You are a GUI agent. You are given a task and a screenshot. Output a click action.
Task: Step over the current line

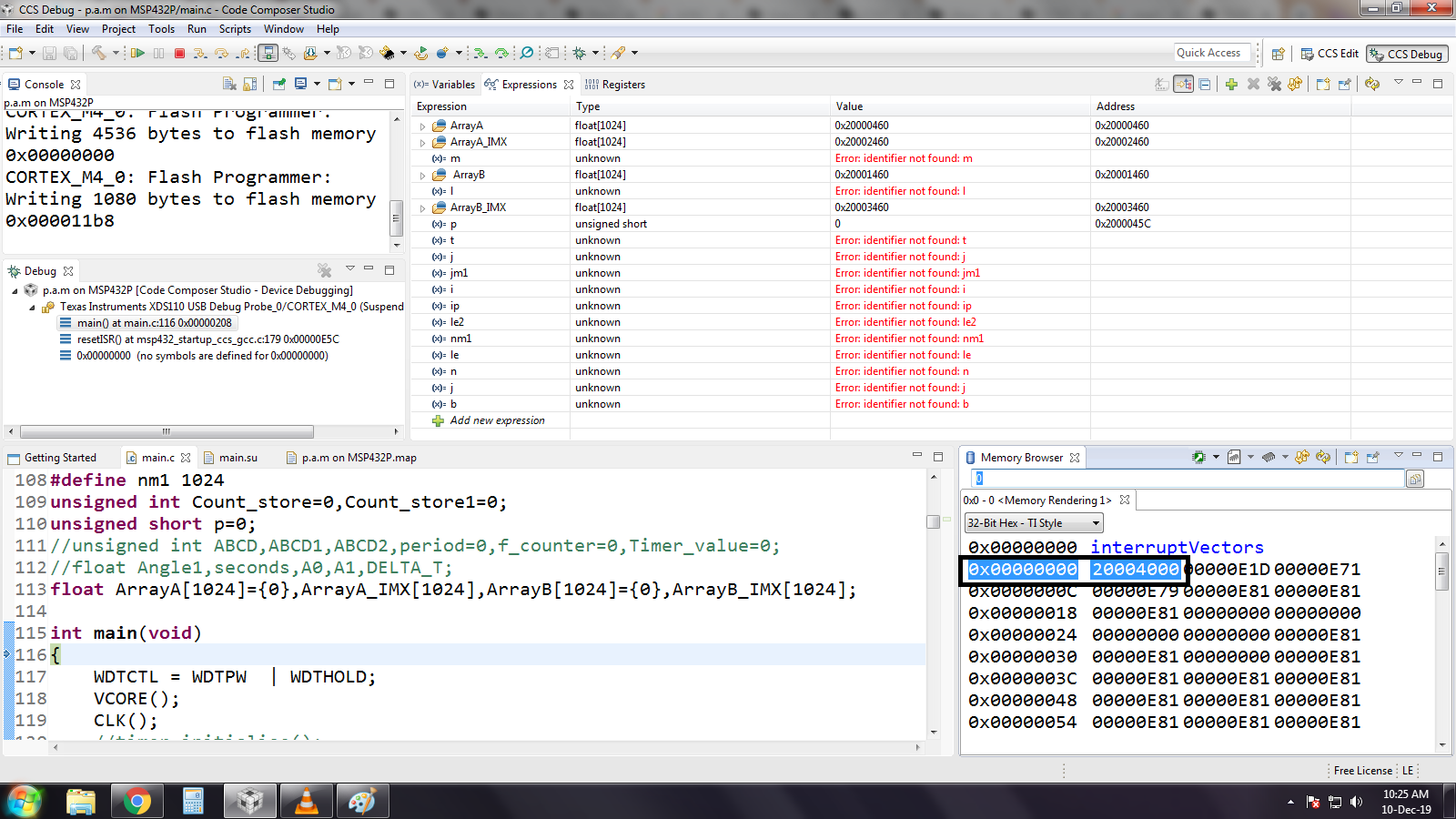click(x=220, y=53)
